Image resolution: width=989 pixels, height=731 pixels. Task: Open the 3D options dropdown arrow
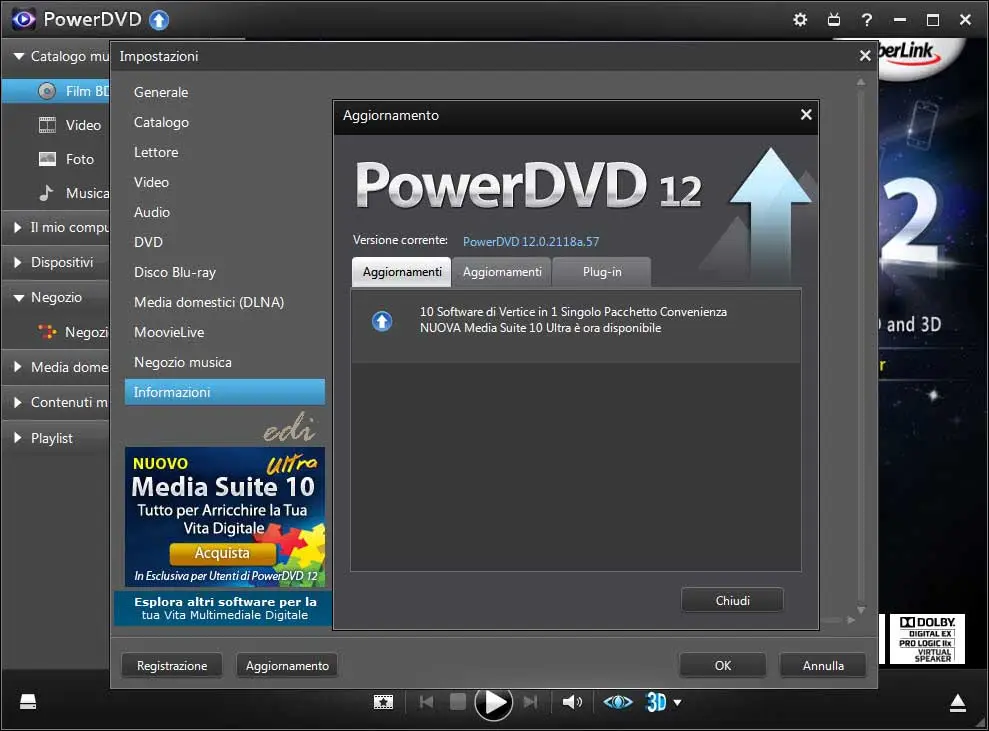coord(677,703)
